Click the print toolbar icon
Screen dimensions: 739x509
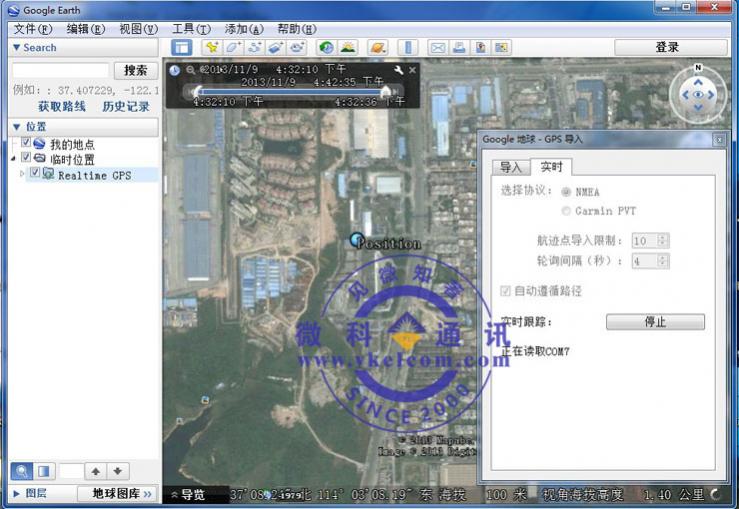pos(458,47)
